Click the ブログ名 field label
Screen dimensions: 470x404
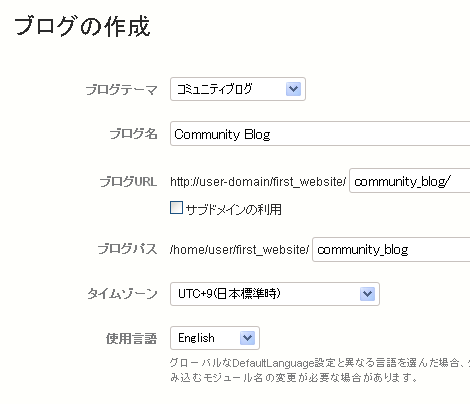click(x=133, y=134)
